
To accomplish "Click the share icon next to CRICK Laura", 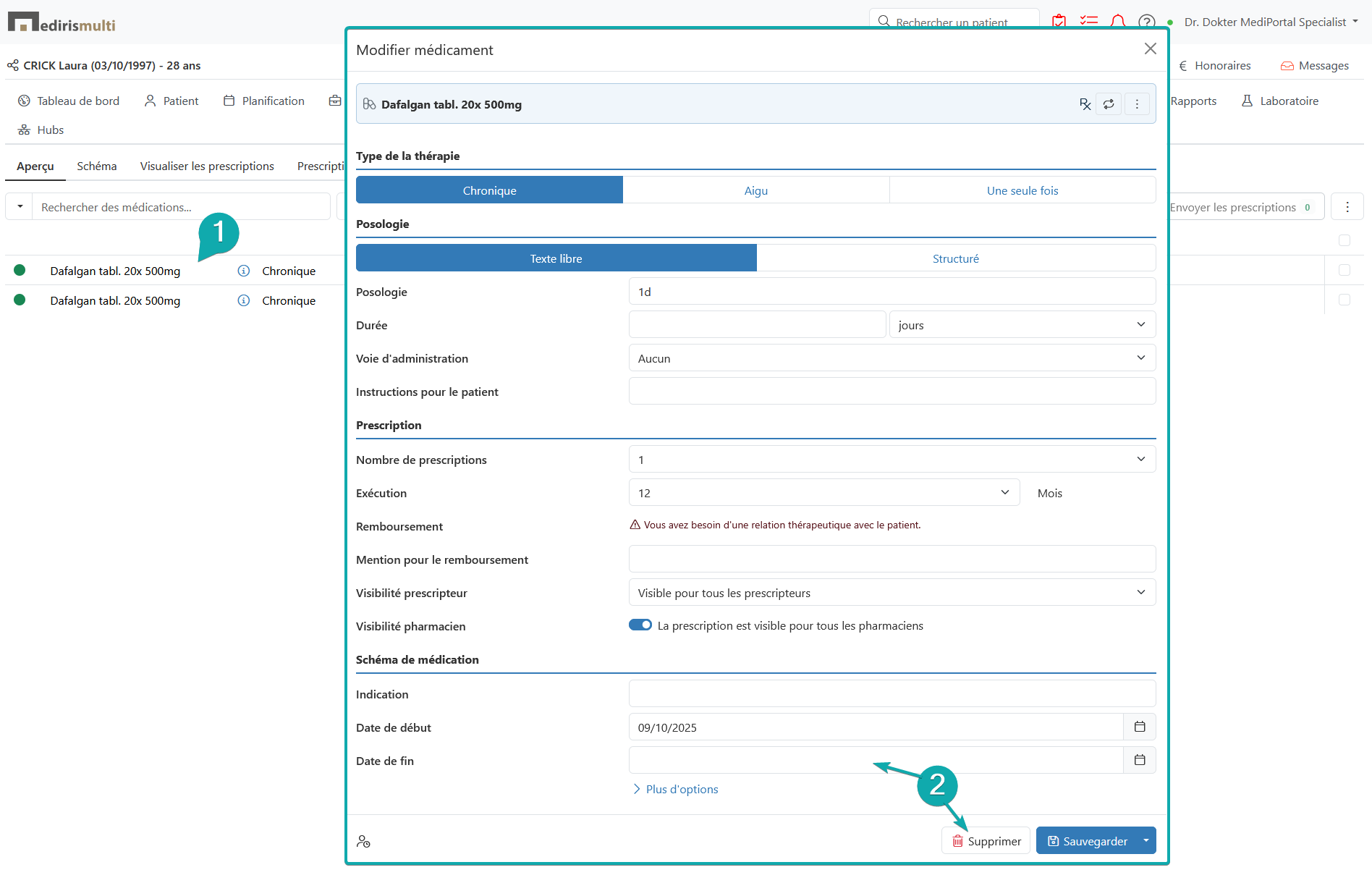I will click(x=13, y=65).
